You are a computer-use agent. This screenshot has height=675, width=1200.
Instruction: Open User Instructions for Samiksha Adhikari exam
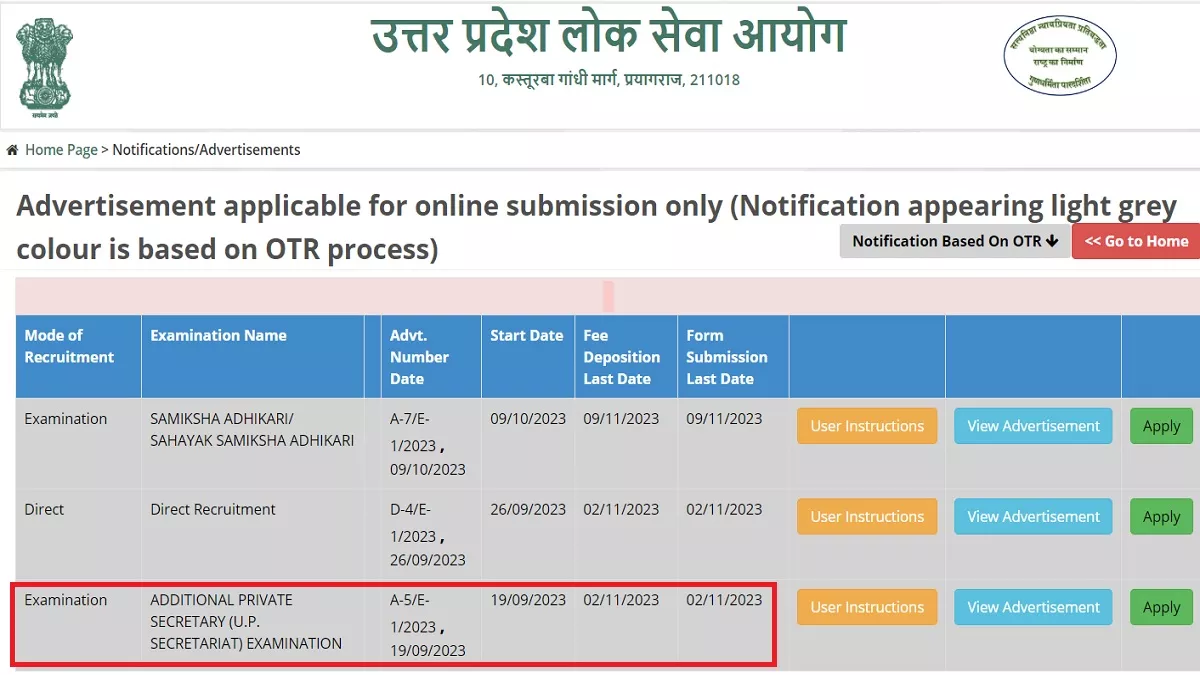(x=866, y=426)
